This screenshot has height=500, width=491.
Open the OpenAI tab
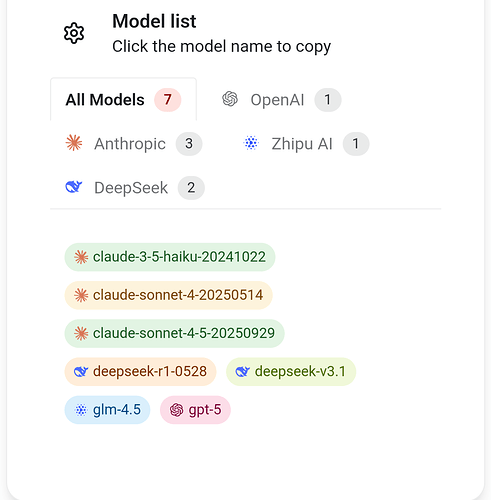282,99
